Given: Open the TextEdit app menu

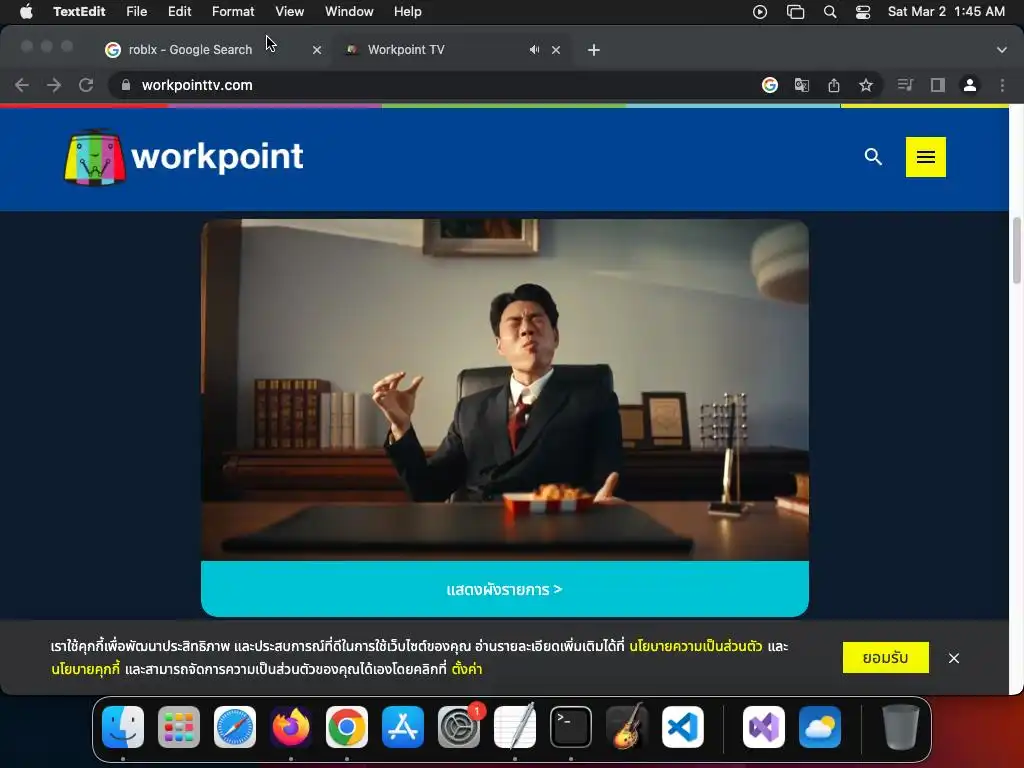Looking at the screenshot, I should point(79,12).
